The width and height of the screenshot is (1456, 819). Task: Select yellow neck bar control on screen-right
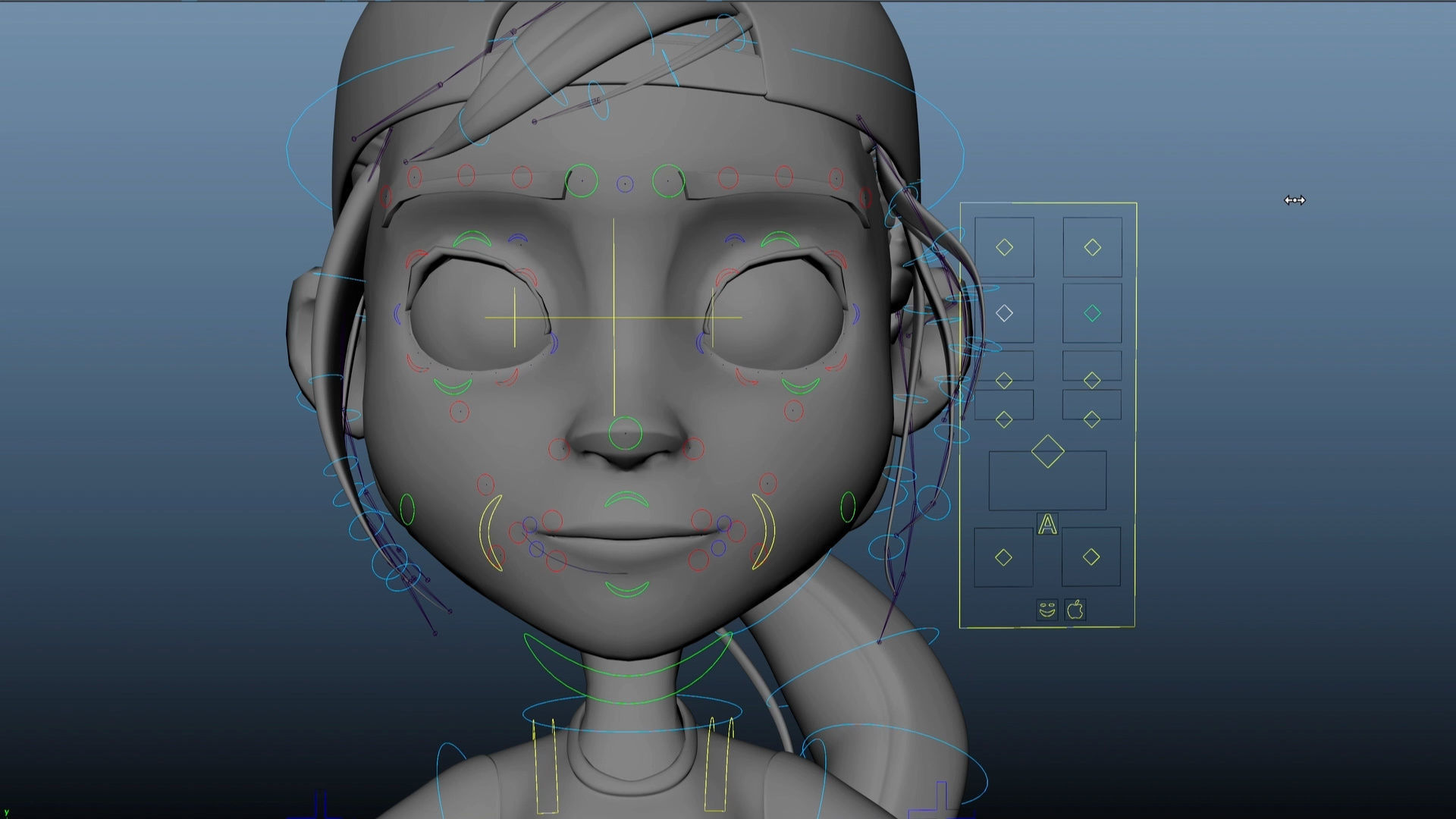[x=720, y=764]
